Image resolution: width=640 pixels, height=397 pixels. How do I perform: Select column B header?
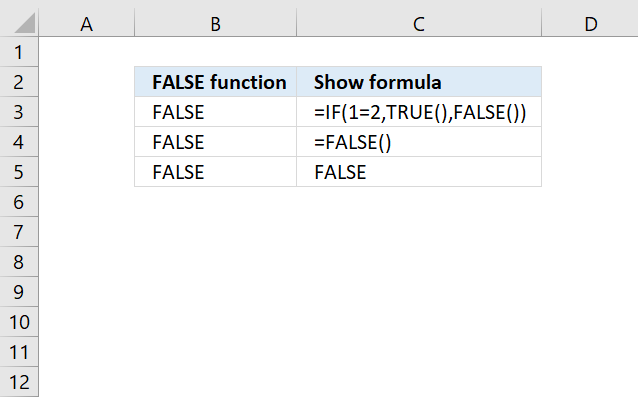point(216,24)
